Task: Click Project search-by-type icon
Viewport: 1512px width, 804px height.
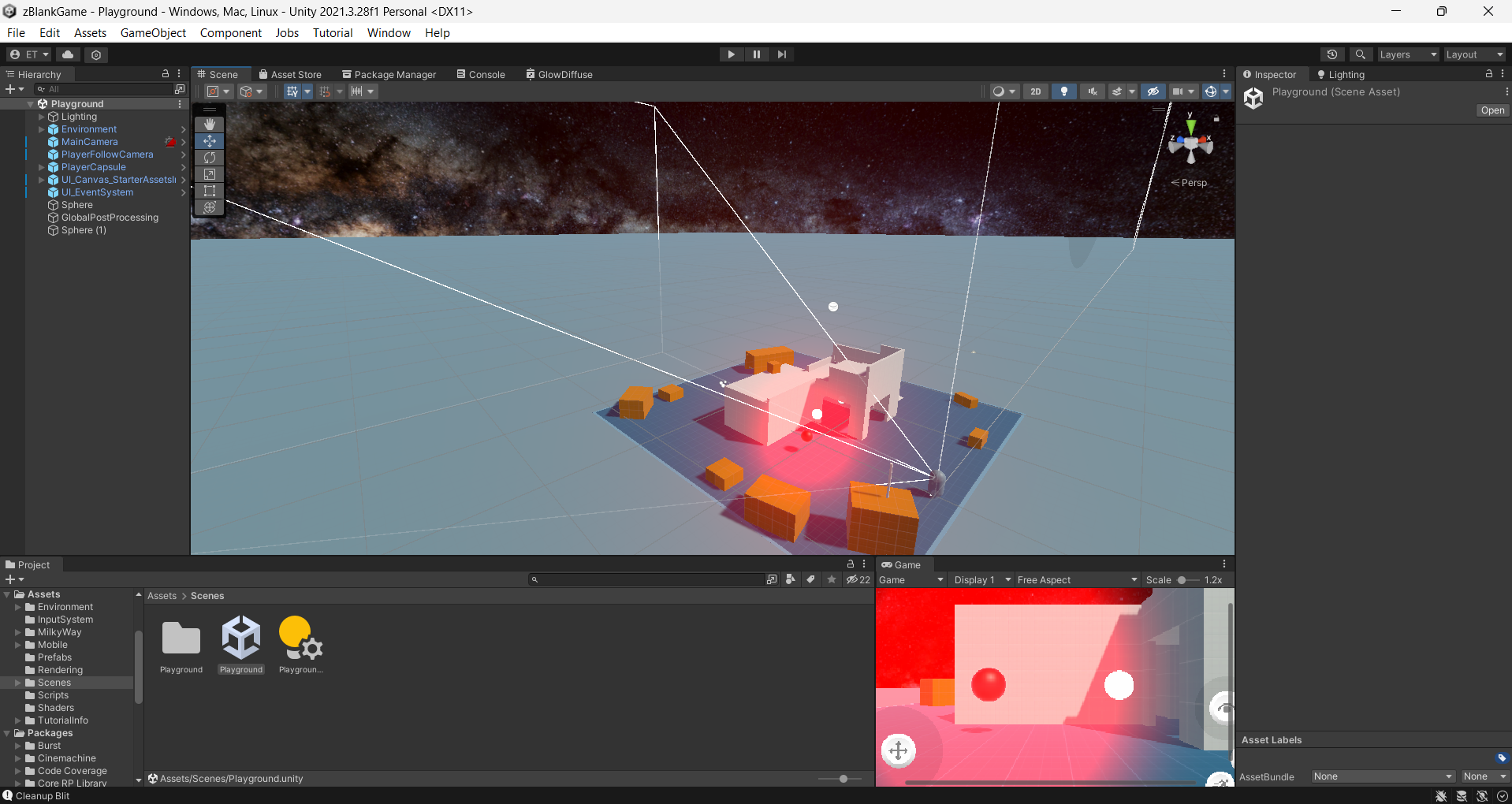Action: (791, 579)
